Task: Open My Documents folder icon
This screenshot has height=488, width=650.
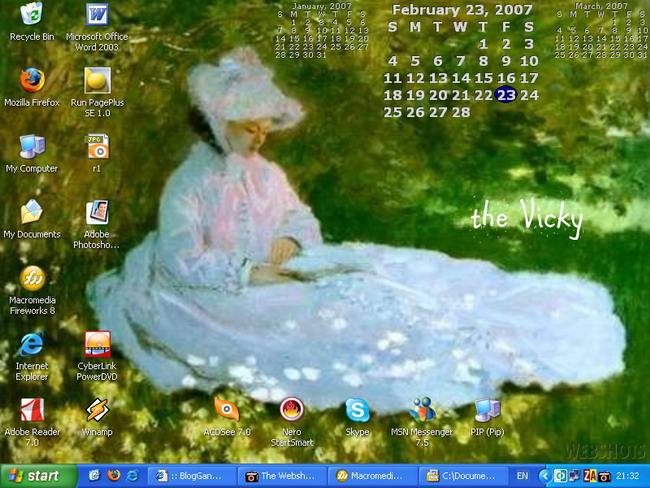Action: coord(32,219)
